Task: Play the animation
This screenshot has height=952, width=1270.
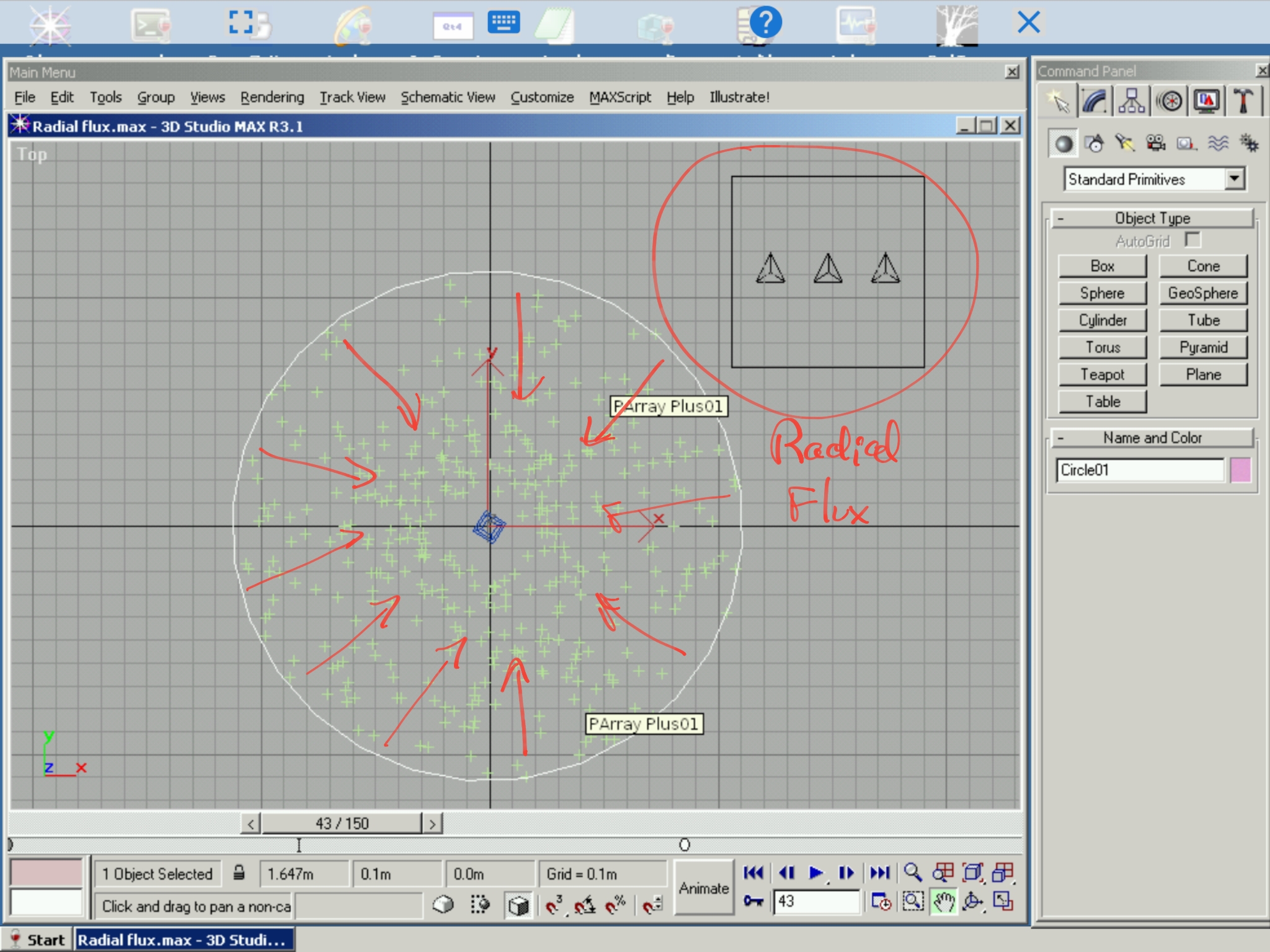Action: tap(816, 873)
